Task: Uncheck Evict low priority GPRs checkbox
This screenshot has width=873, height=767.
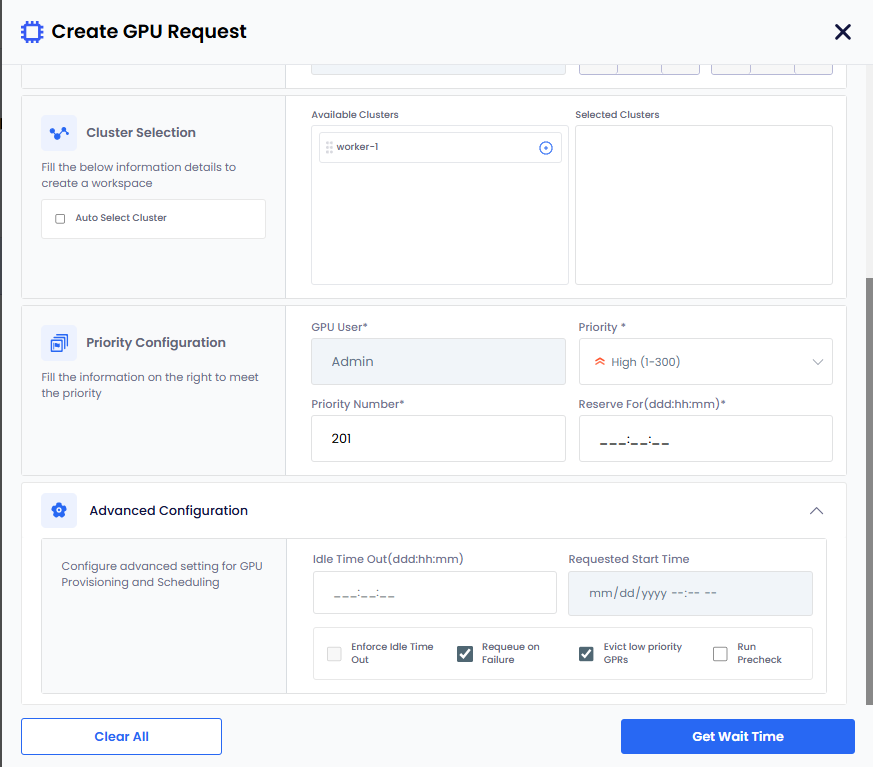Action: 587,654
